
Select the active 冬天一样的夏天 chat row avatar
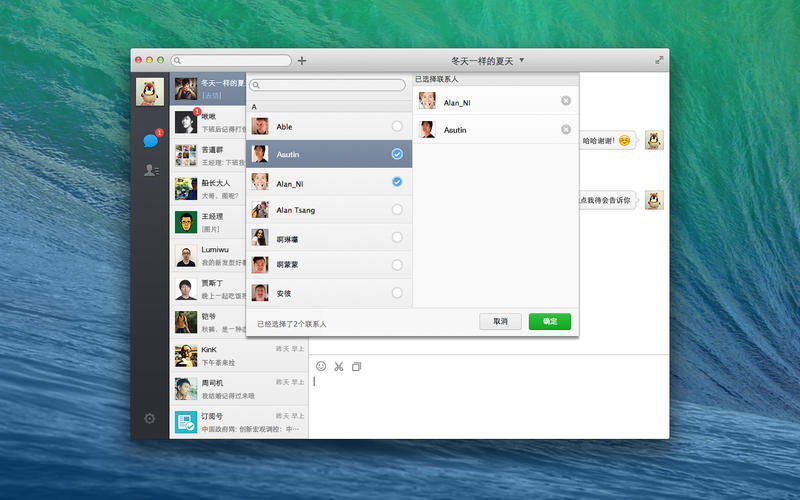click(186, 89)
